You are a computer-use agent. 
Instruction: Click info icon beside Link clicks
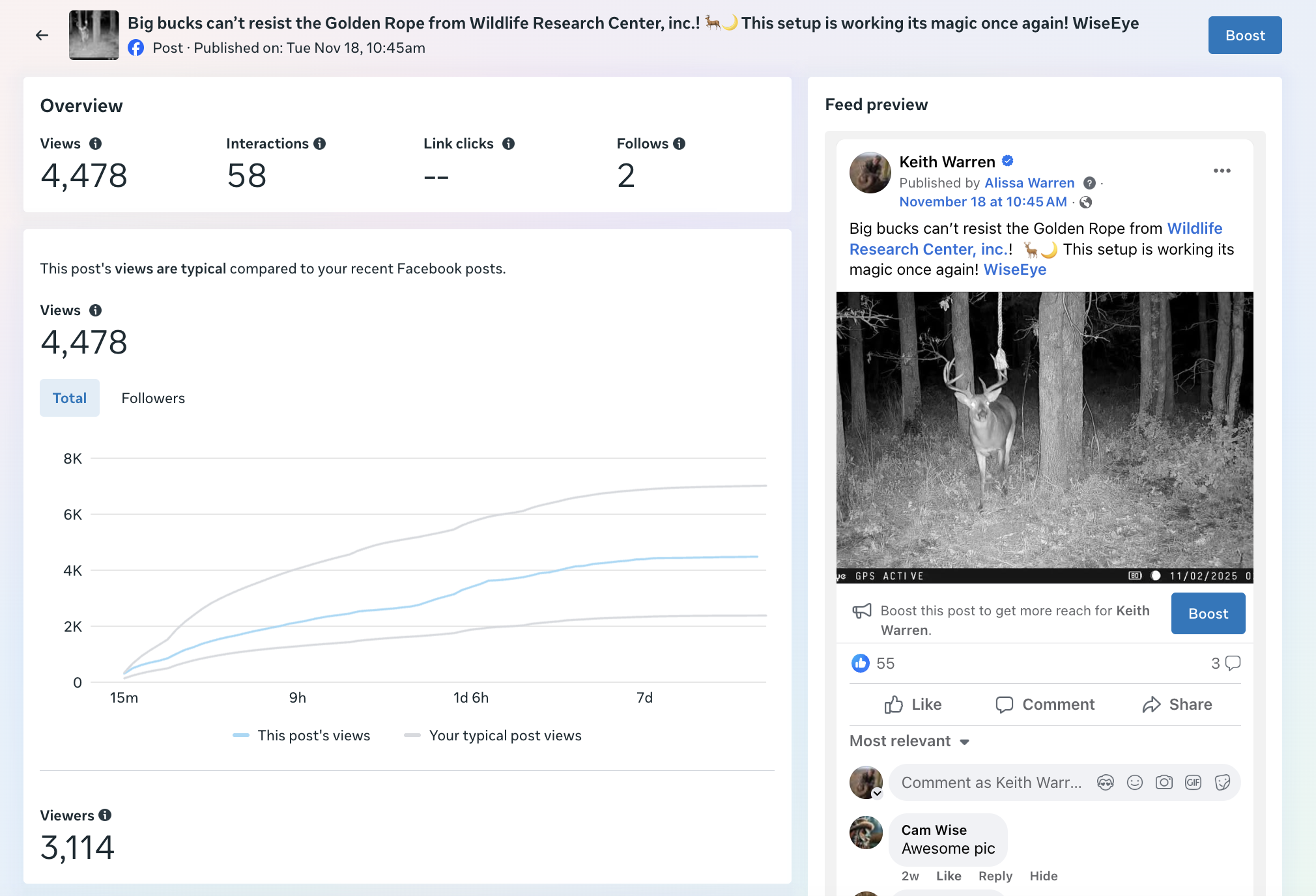(x=508, y=144)
